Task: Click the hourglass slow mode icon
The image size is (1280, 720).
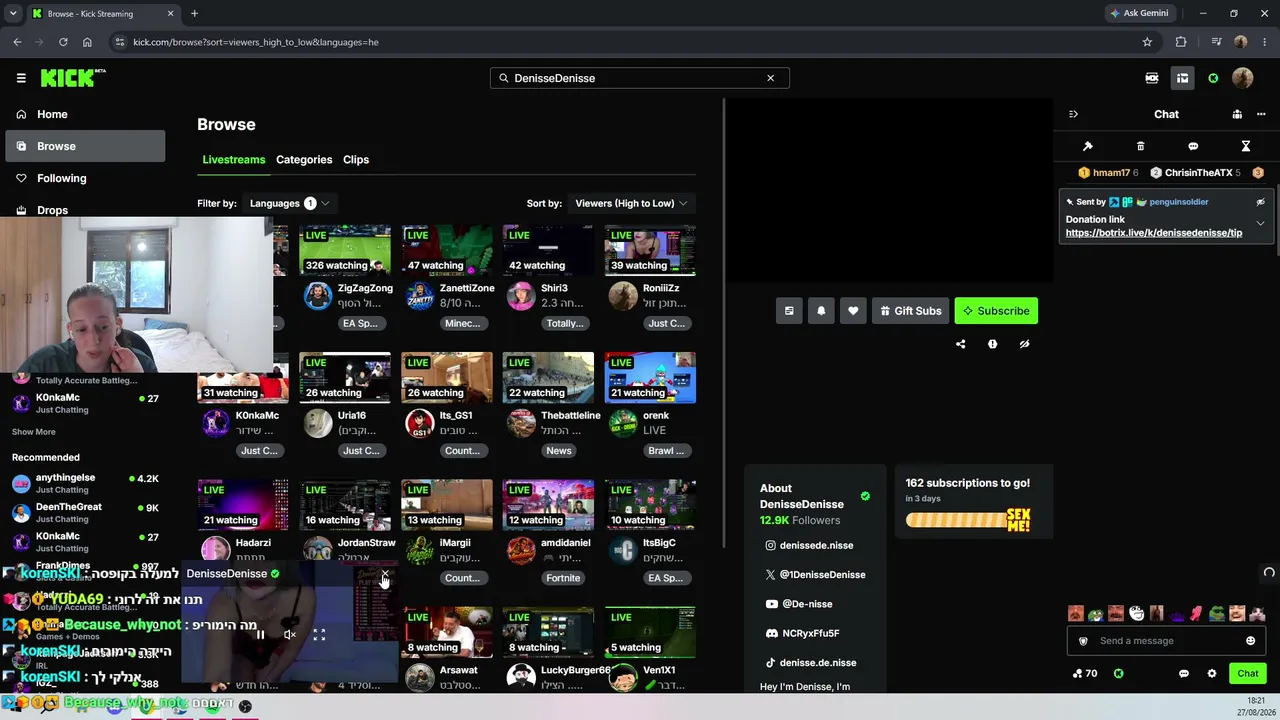Action: click(x=1246, y=146)
